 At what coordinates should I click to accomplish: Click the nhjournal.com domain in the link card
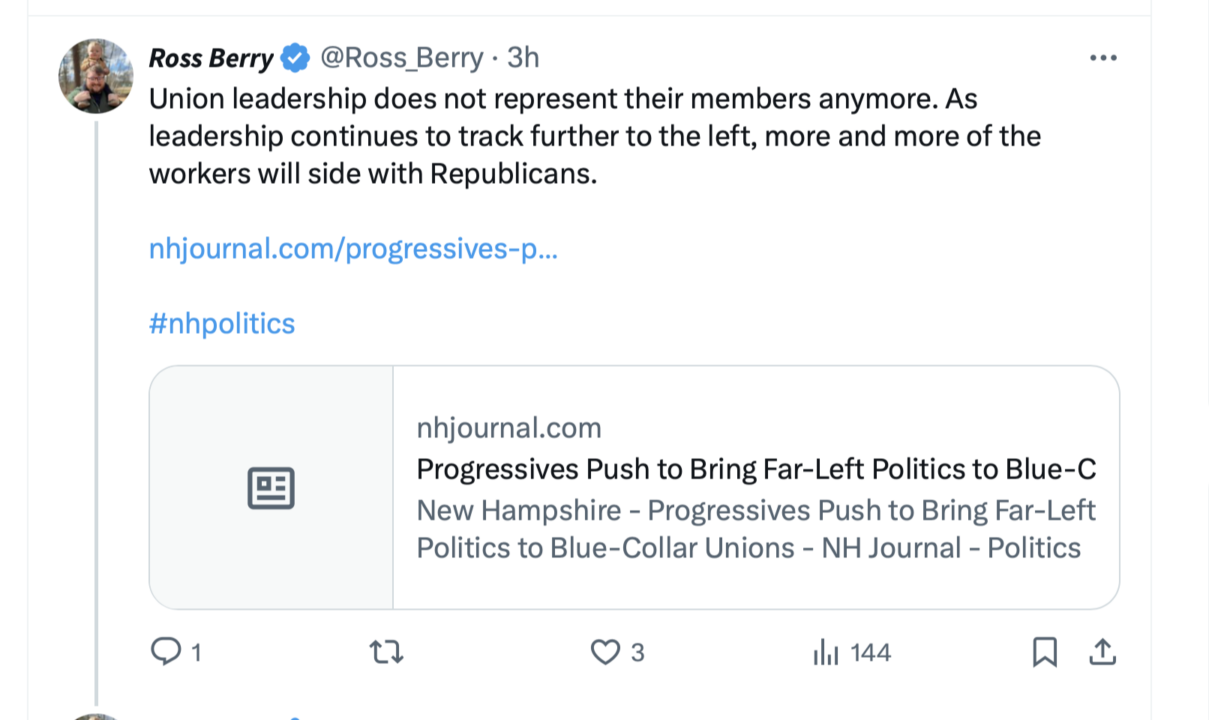click(x=509, y=429)
